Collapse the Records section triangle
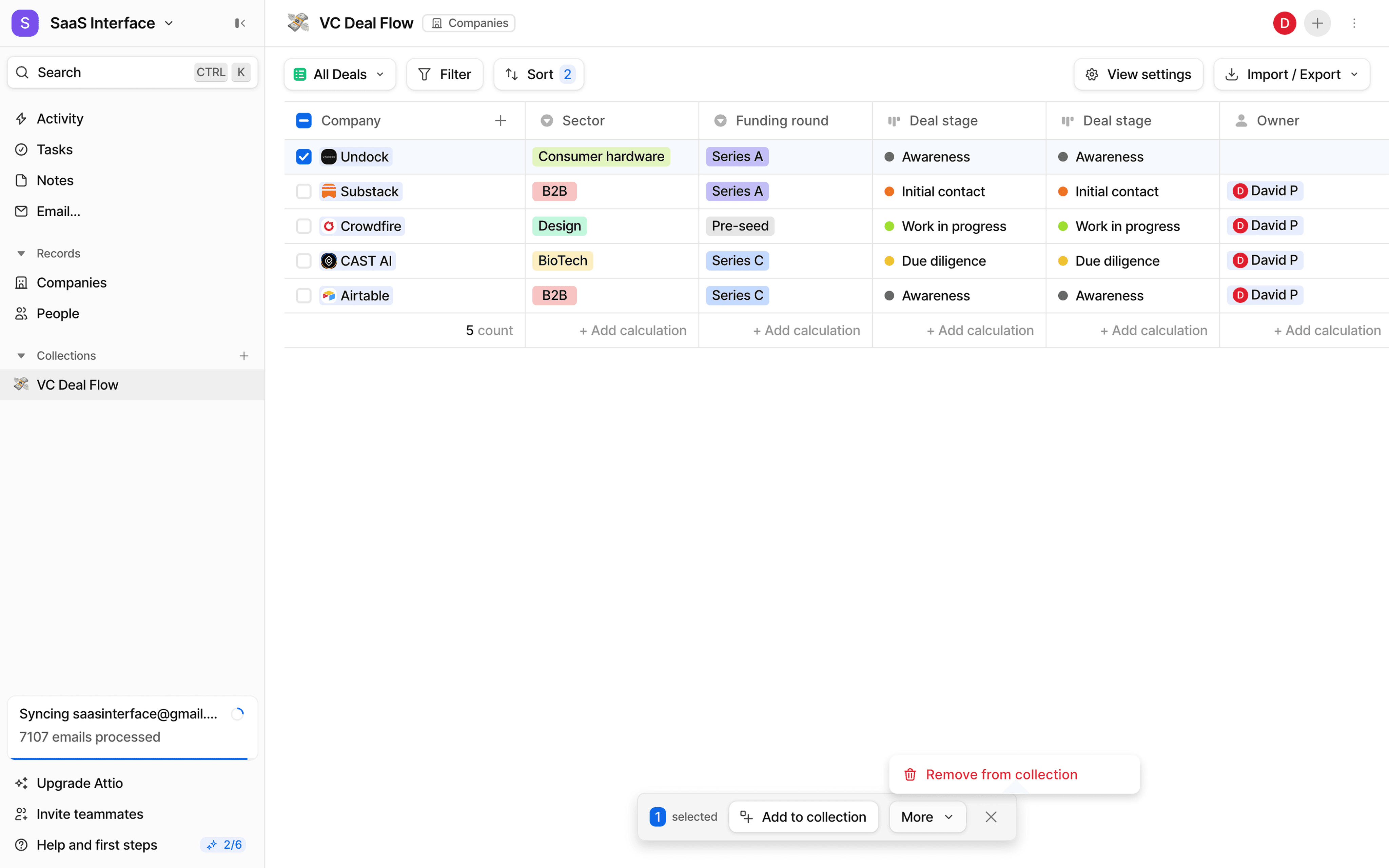Image resolution: width=1389 pixels, height=868 pixels. click(x=21, y=253)
